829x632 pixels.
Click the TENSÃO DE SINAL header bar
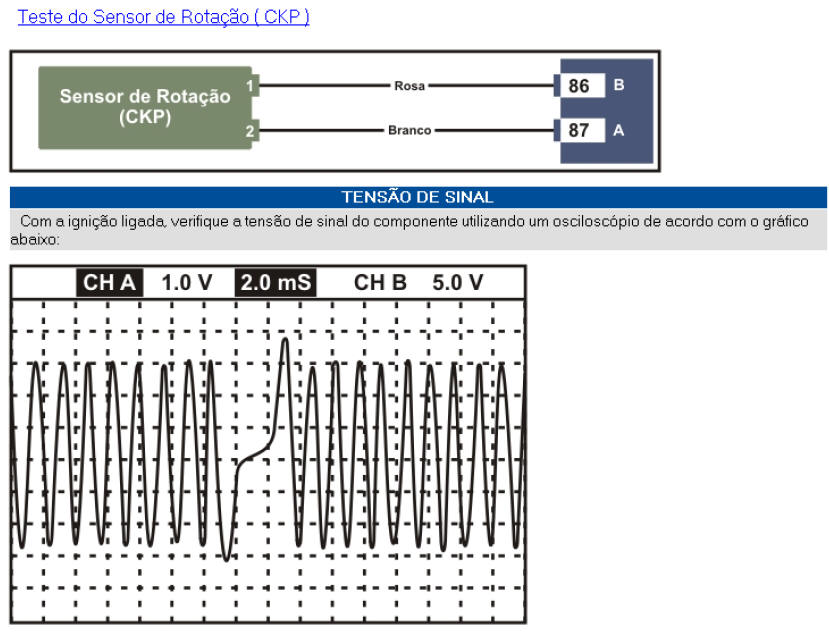click(418, 197)
